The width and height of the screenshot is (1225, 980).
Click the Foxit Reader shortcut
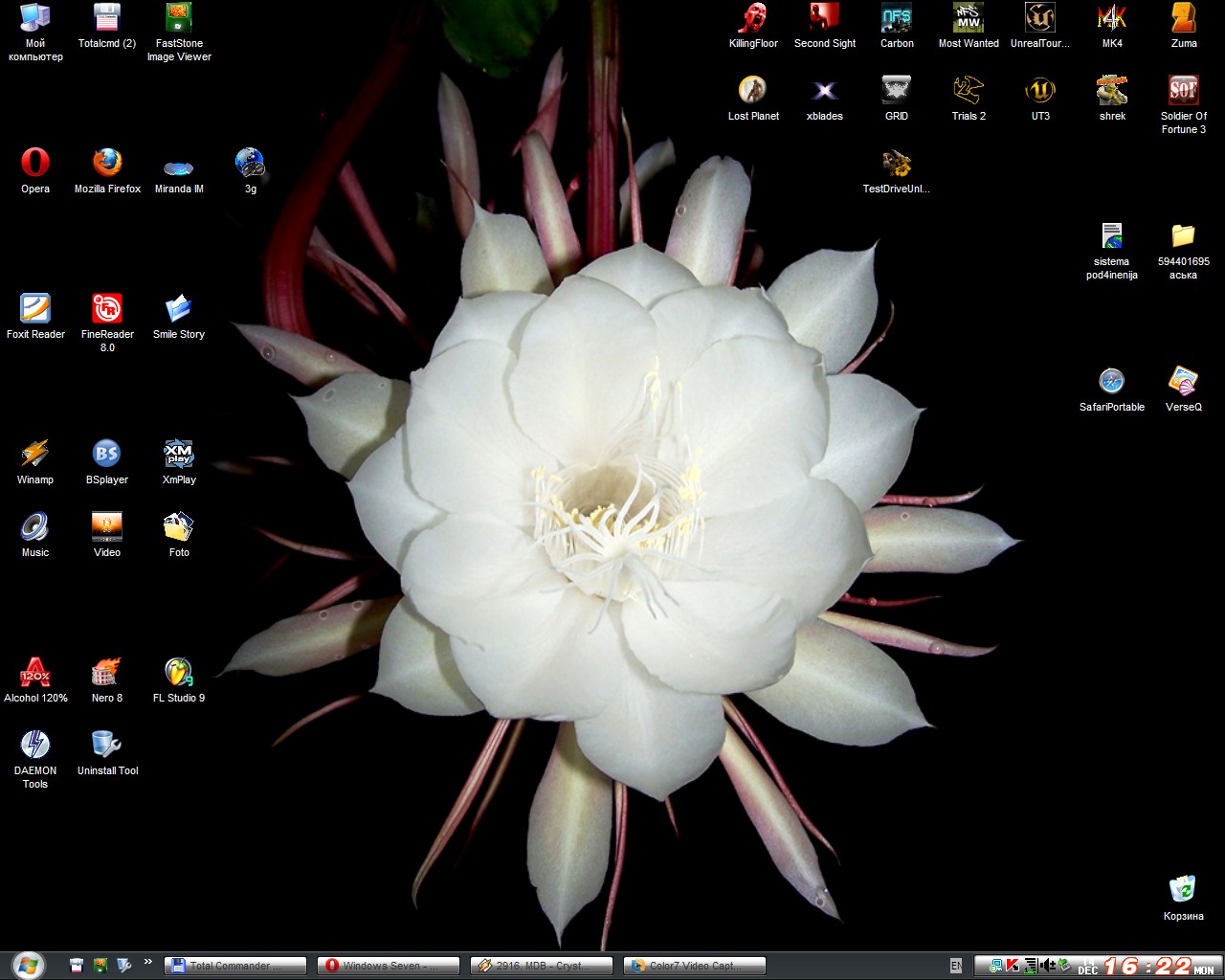coord(35,309)
